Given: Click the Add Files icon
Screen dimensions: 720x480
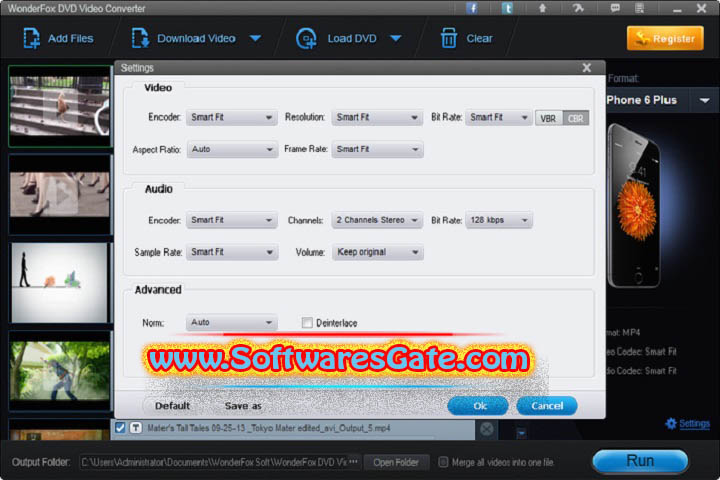Looking at the screenshot, I should 31,38.
